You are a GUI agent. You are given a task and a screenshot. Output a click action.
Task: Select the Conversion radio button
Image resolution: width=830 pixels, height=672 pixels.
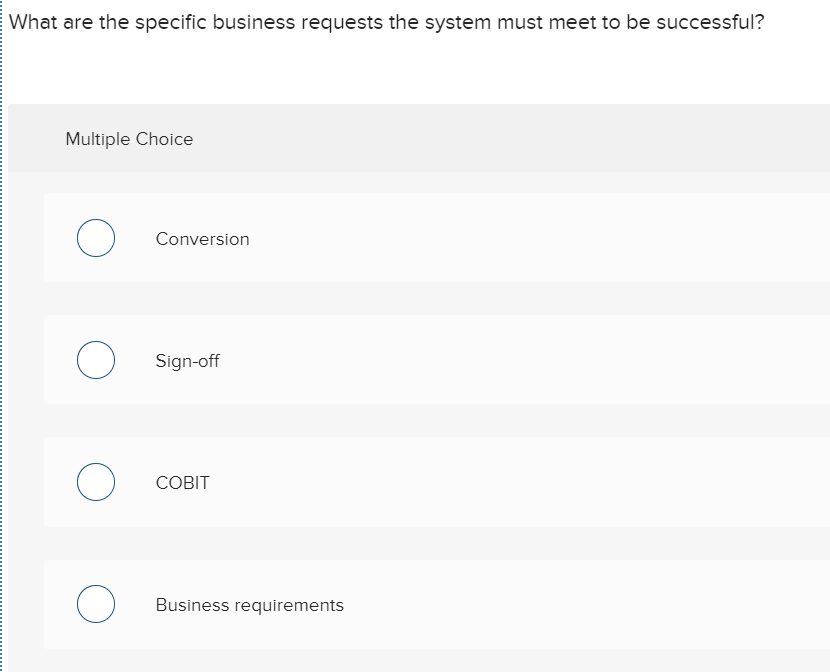[95, 238]
